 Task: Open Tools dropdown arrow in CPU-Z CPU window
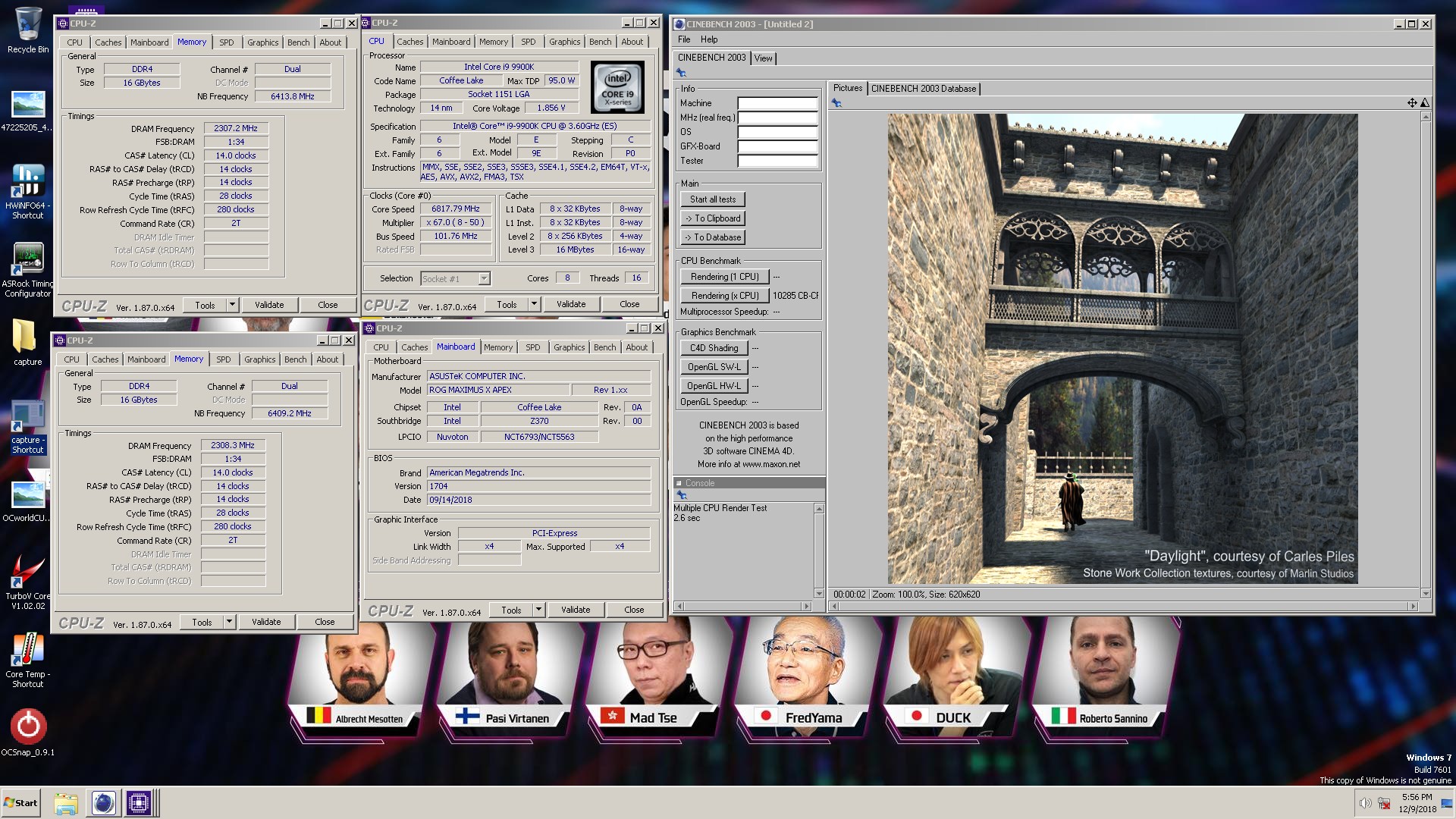point(534,304)
